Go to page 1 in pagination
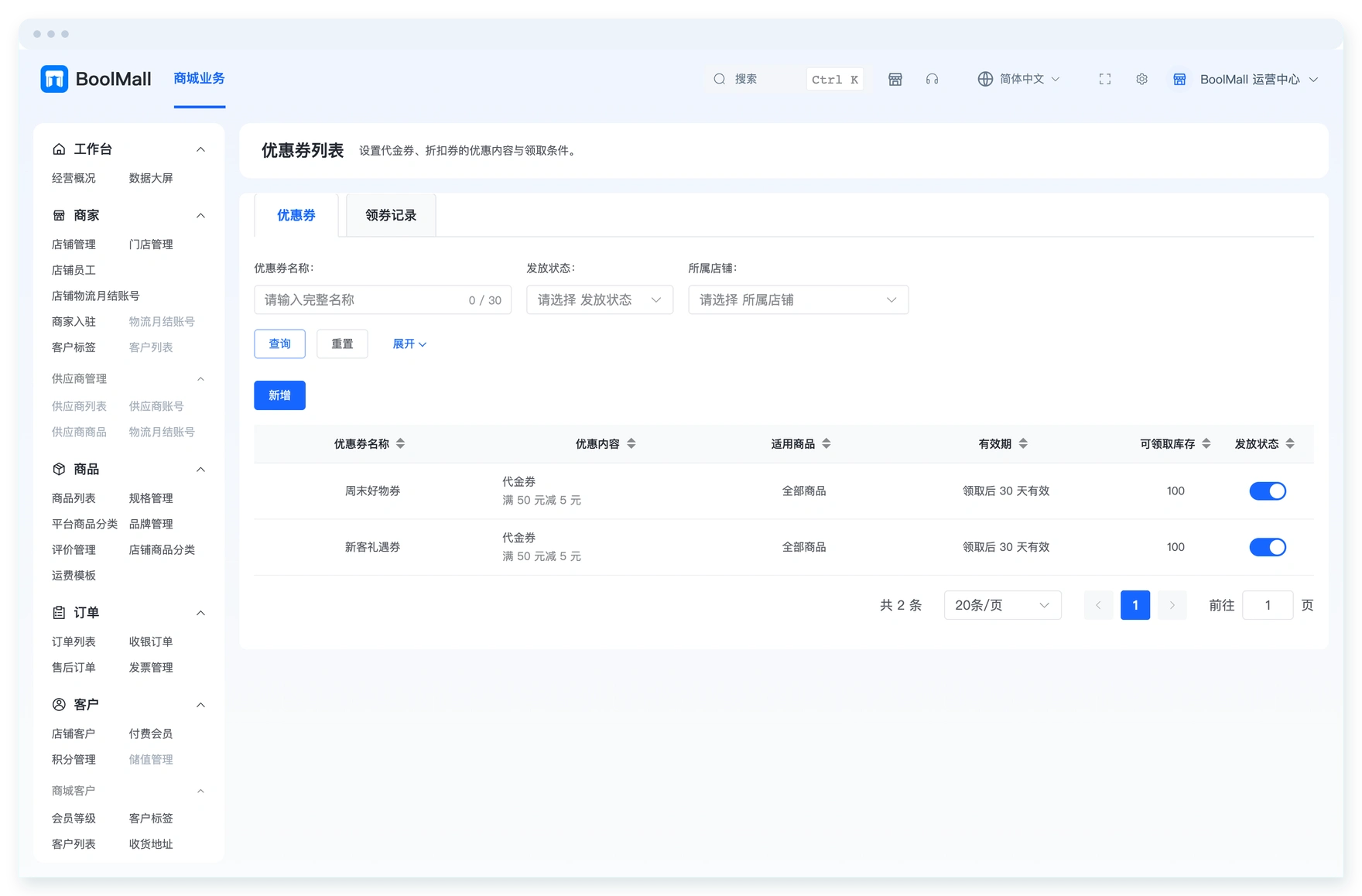This screenshot has height=896, width=1362. click(1134, 605)
